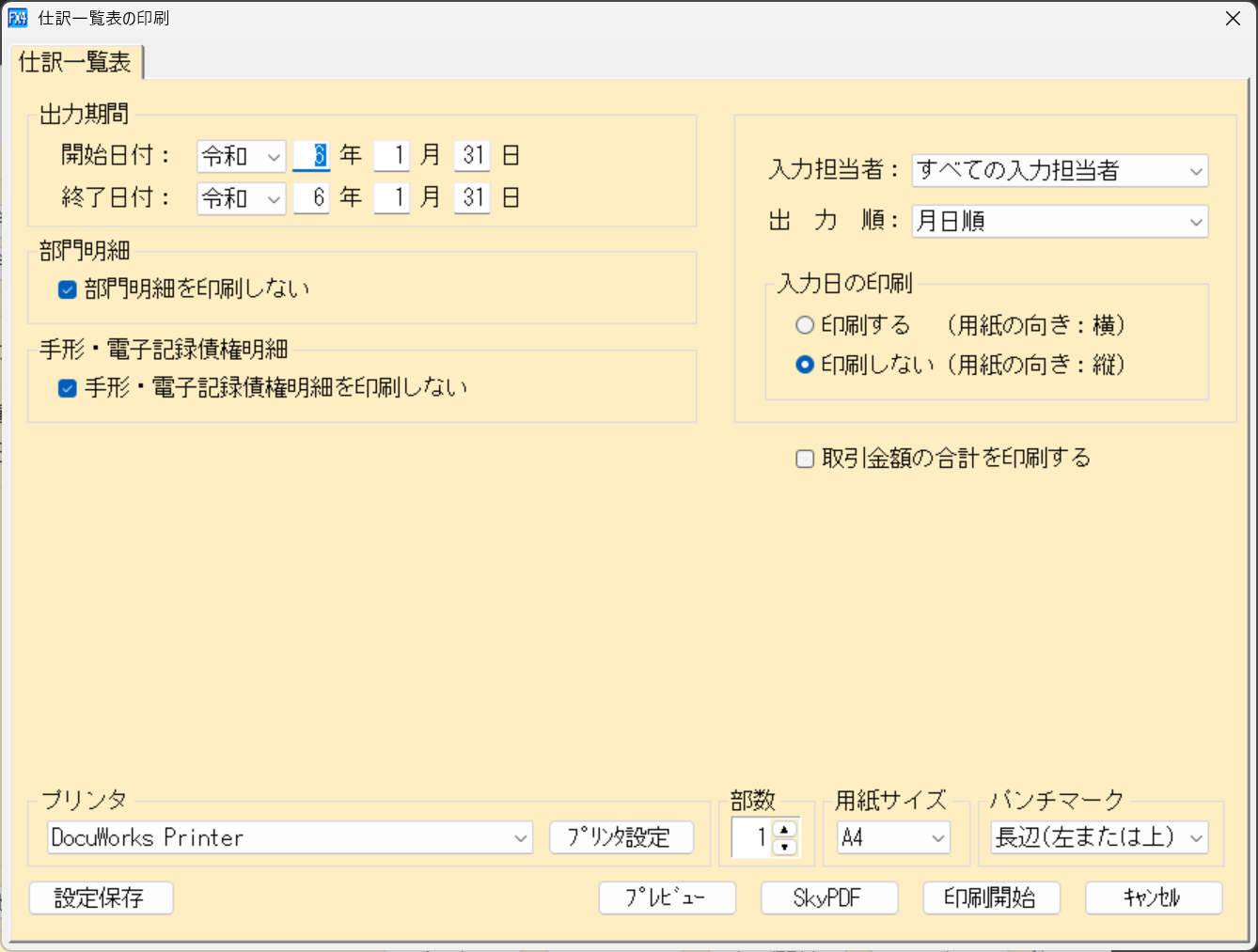
Task: Open the print プレビュー
Action: (667, 897)
